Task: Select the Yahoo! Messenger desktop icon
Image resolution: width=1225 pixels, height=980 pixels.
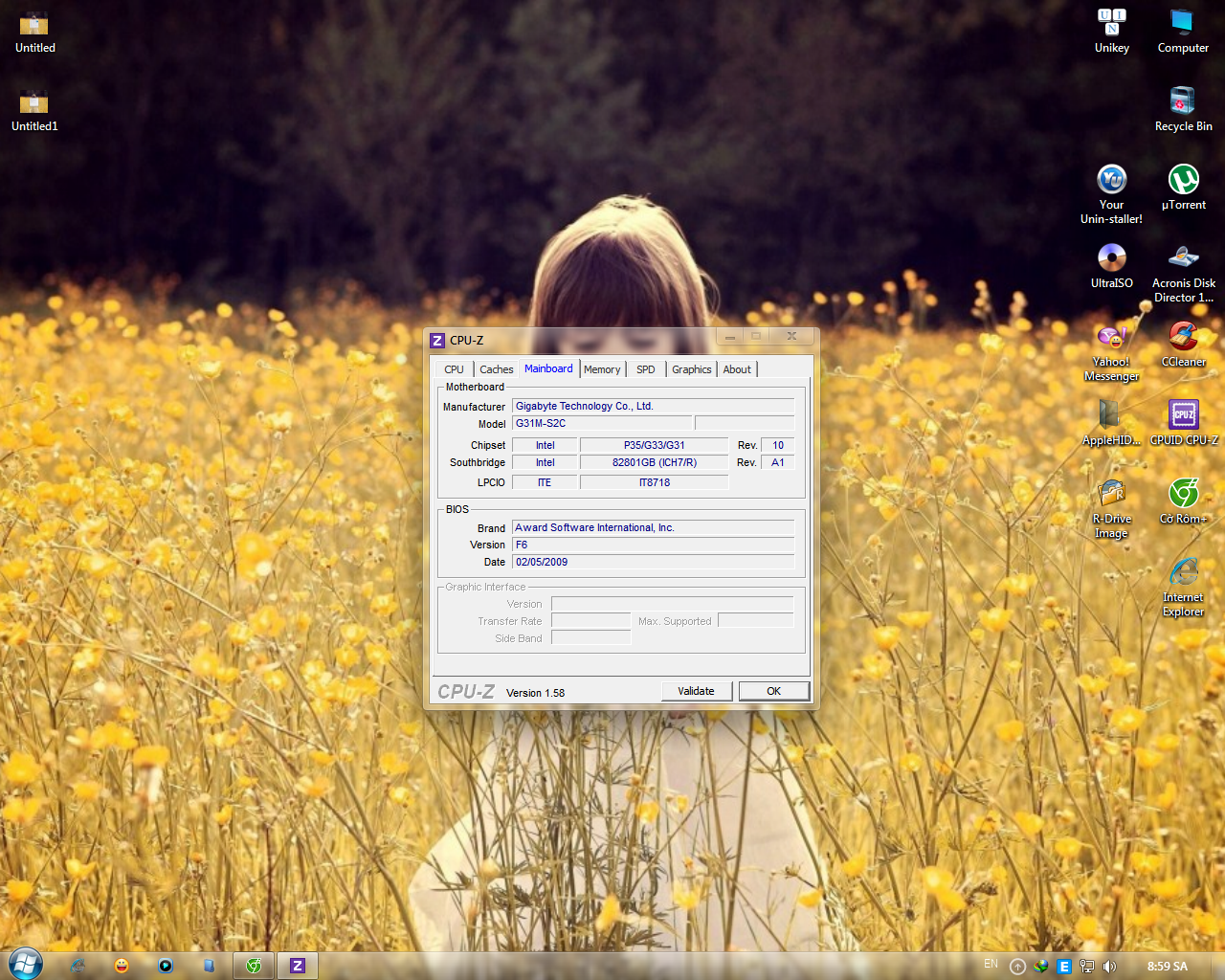Action: click(1111, 351)
